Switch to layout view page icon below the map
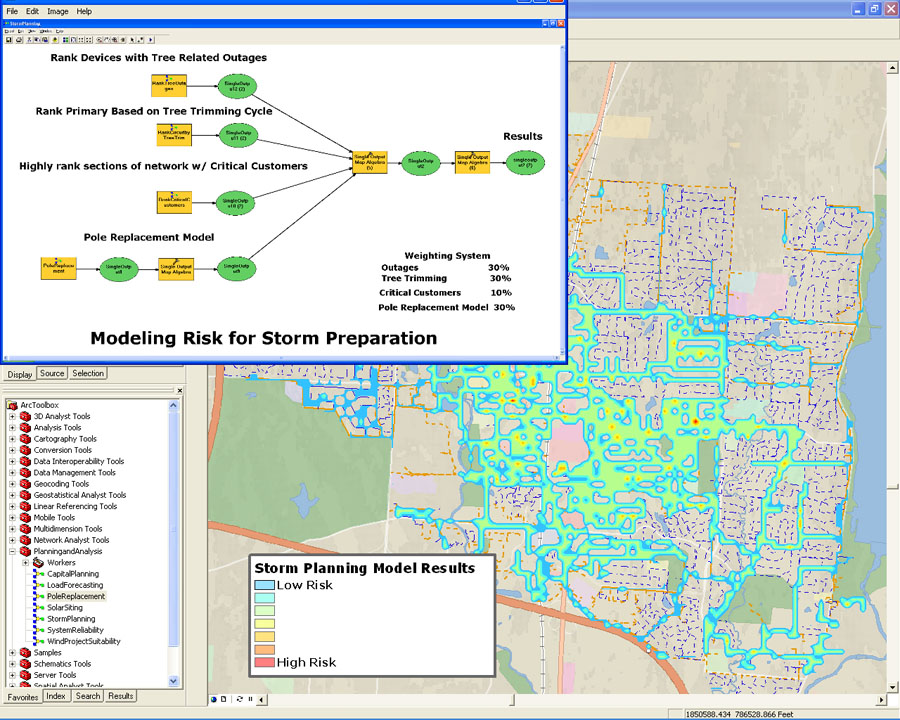 223,699
